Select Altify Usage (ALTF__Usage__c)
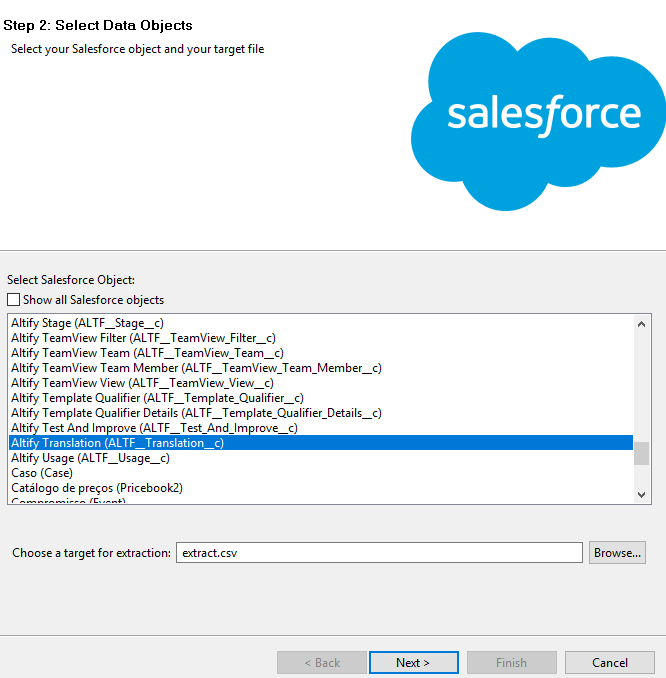The image size is (666, 678). tap(321, 458)
